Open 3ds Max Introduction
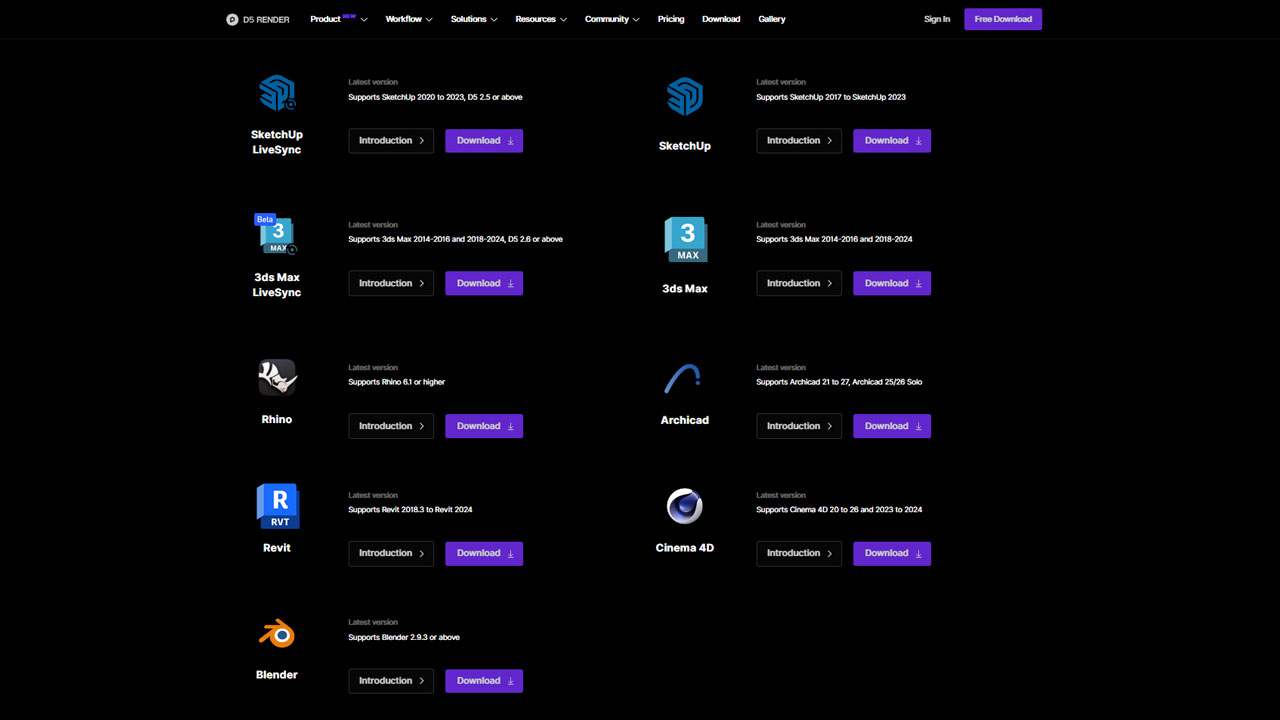1280x720 pixels. (799, 283)
